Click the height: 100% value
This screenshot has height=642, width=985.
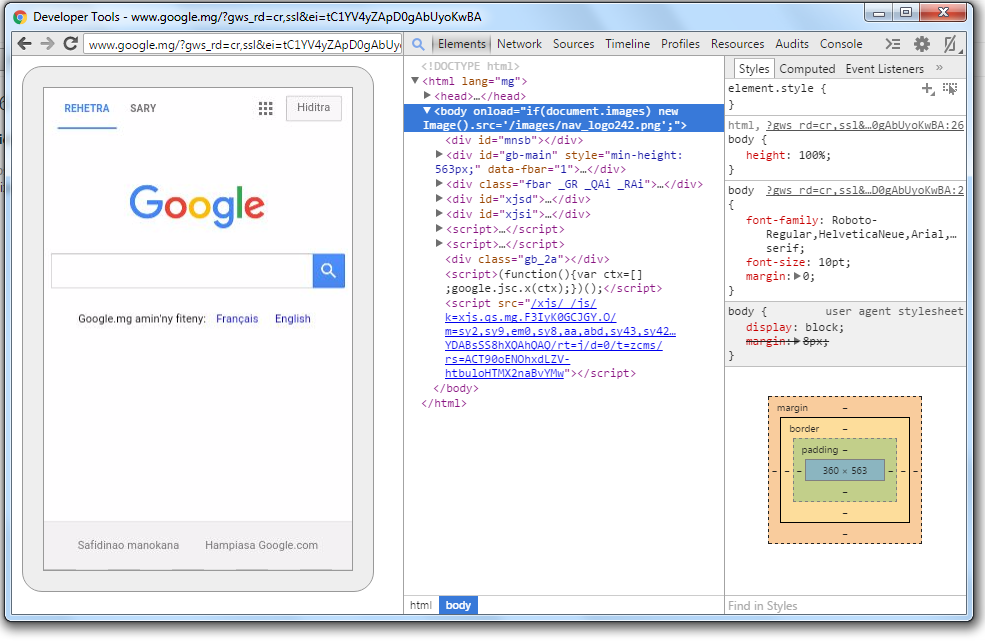(814, 155)
